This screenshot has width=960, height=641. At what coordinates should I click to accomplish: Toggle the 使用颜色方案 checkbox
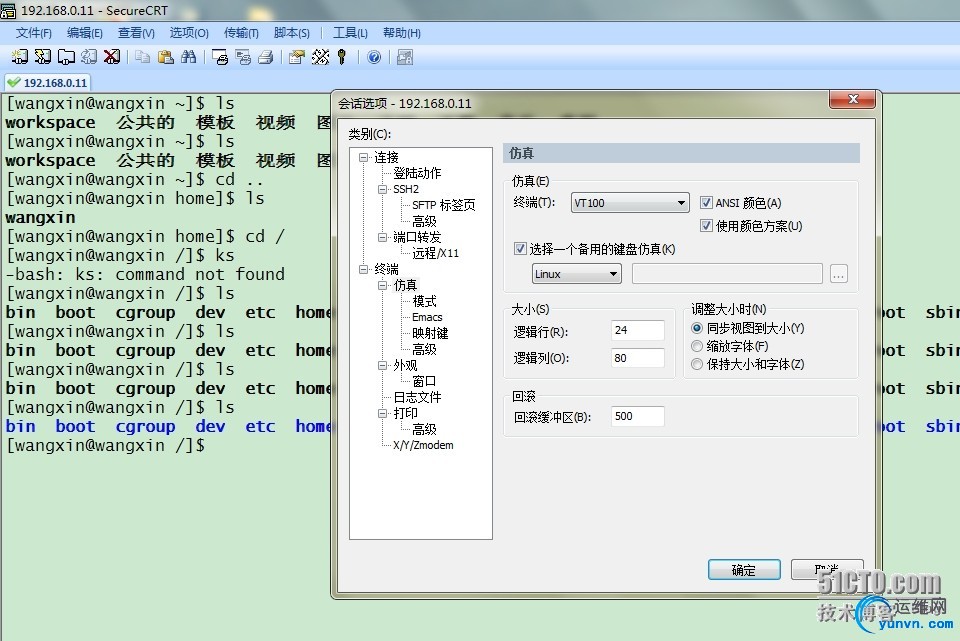[x=706, y=226]
